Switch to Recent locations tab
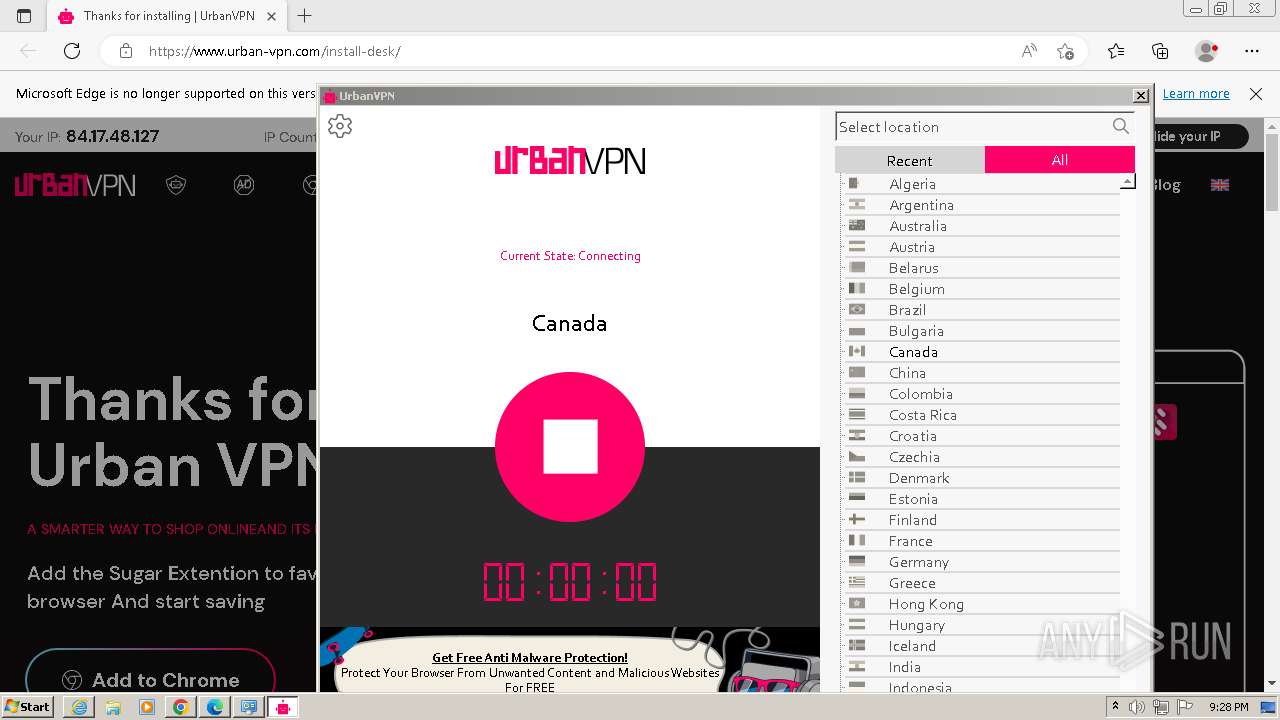 click(909, 160)
